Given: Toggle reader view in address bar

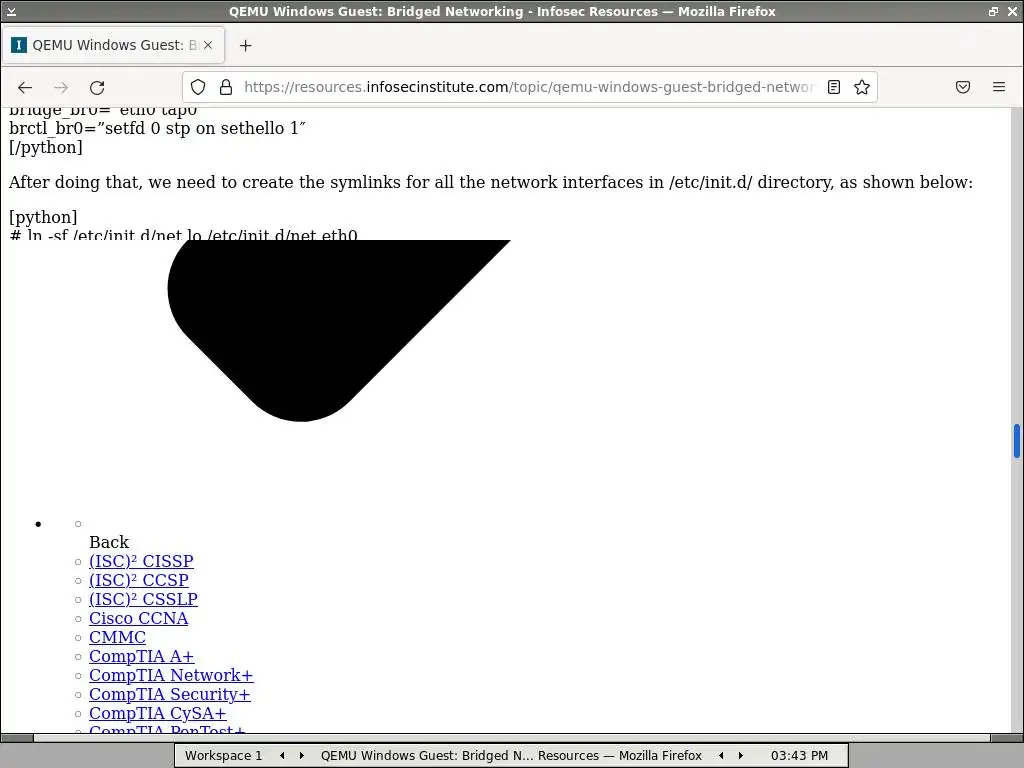Looking at the screenshot, I should click(834, 87).
